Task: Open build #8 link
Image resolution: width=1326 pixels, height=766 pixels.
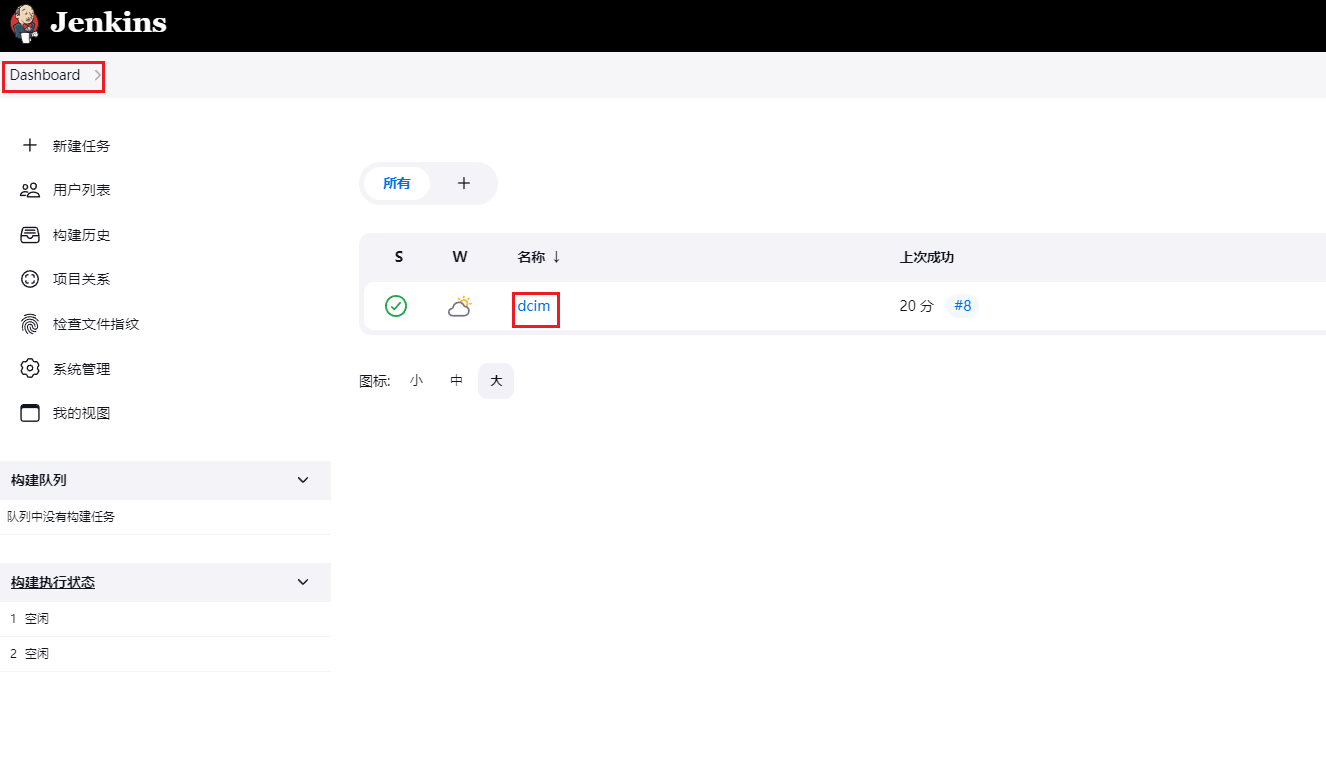Action: [x=962, y=306]
